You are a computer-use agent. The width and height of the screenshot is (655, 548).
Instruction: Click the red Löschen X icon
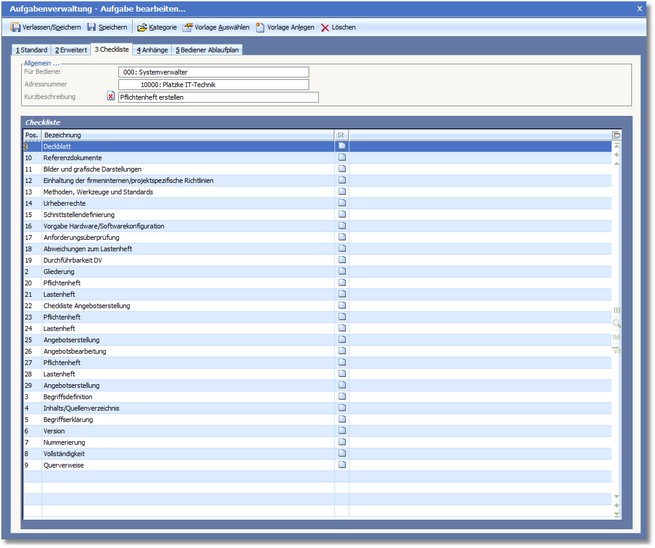[325, 27]
